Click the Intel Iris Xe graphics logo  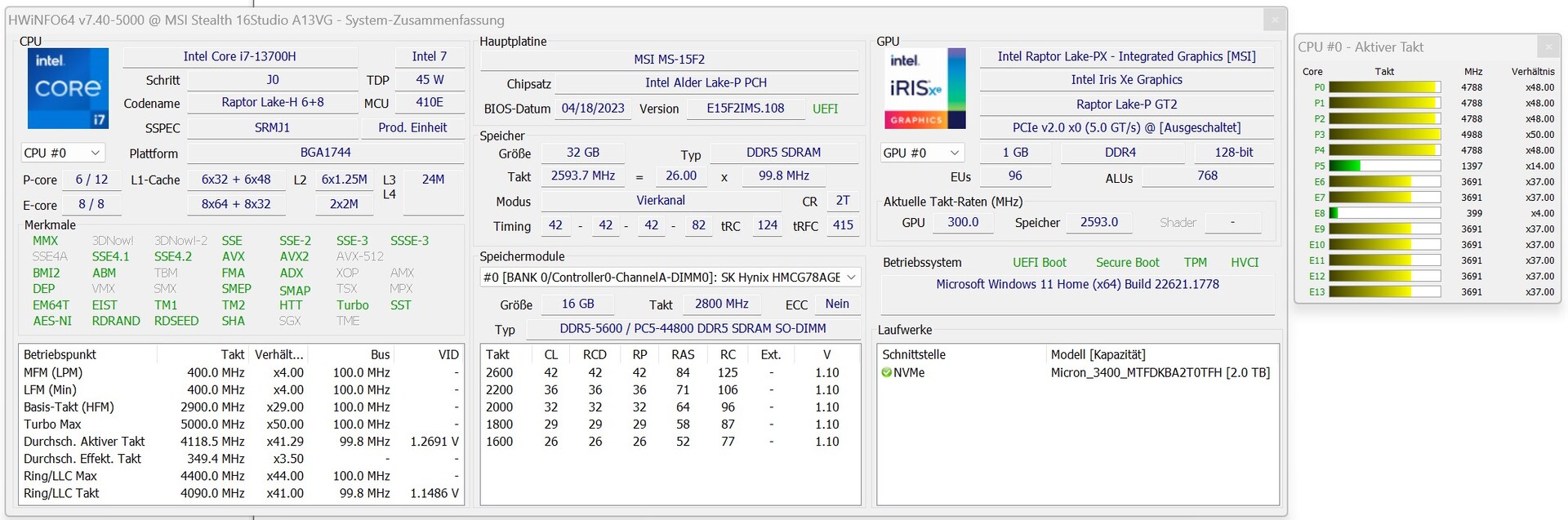point(925,88)
